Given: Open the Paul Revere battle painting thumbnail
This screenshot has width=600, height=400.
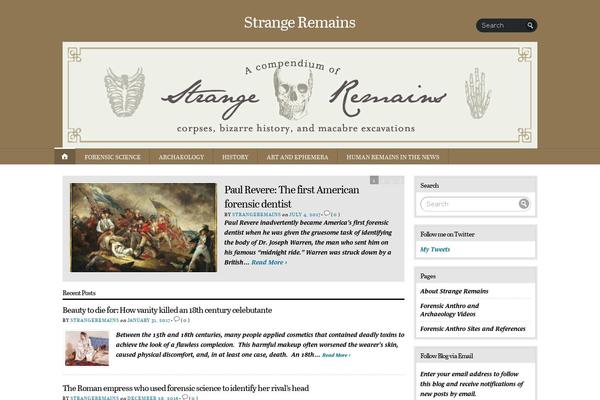Looking at the screenshot, I should (x=143, y=228).
